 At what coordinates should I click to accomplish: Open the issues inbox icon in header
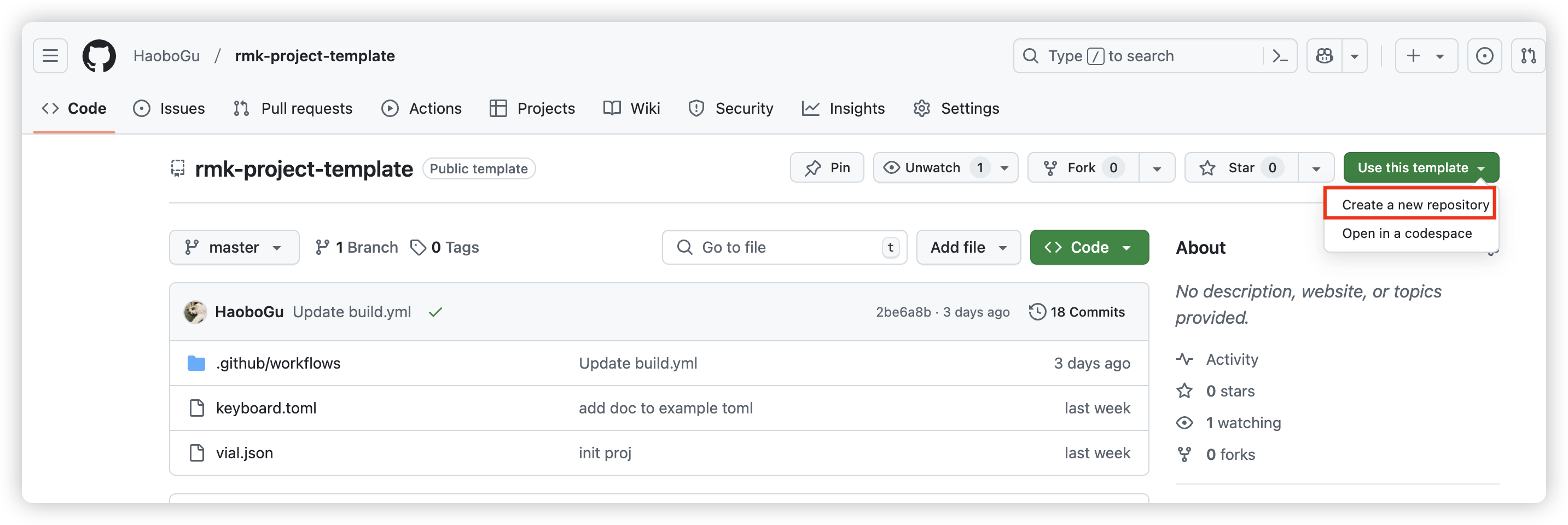pos(1484,56)
